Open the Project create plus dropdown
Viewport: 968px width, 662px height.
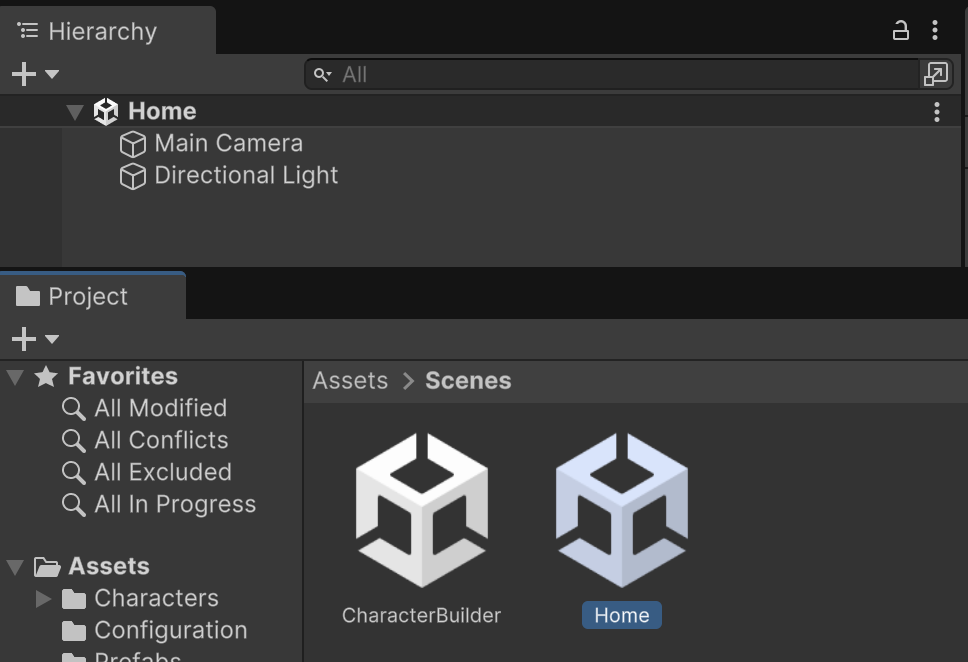tap(34, 339)
